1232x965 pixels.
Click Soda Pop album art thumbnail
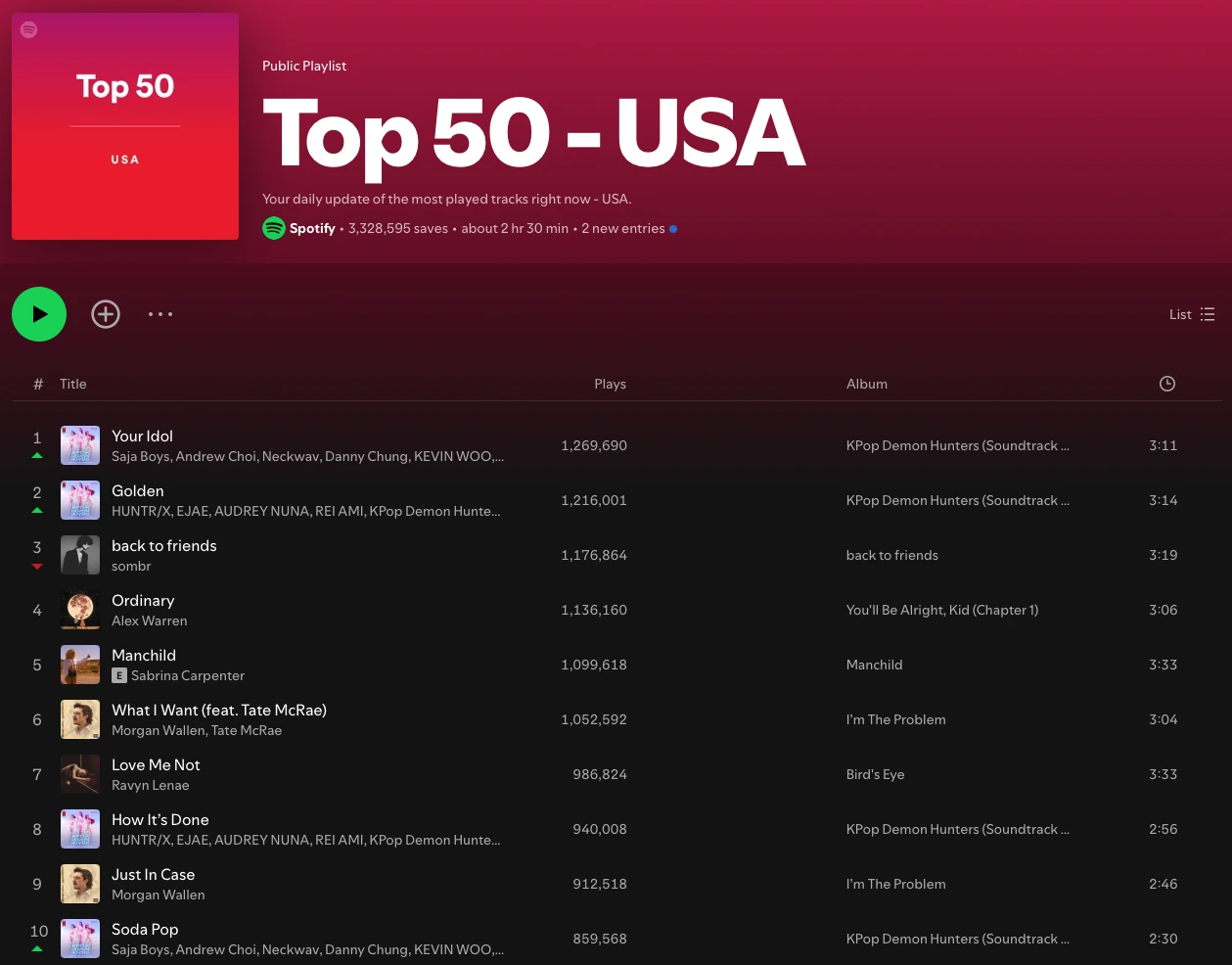click(80, 939)
